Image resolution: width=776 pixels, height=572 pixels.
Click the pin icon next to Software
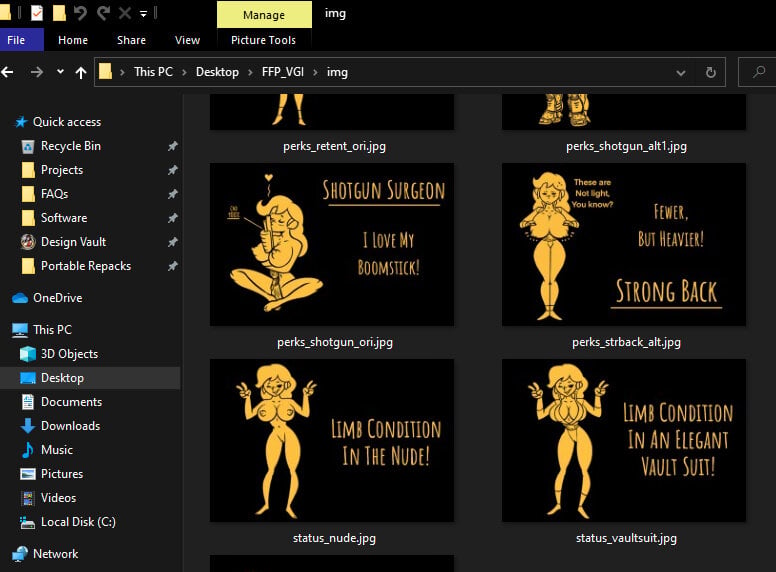click(172, 218)
